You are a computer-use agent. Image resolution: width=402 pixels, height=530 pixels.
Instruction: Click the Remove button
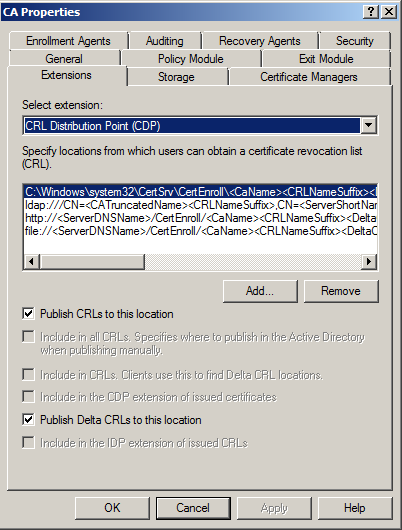click(x=341, y=291)
